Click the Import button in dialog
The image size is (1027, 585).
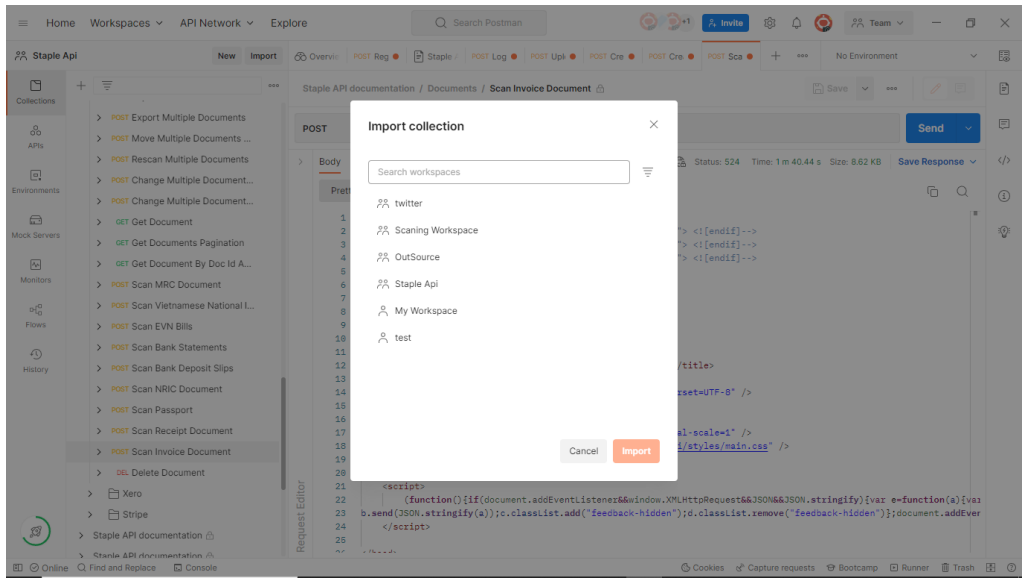click(636, 451)
